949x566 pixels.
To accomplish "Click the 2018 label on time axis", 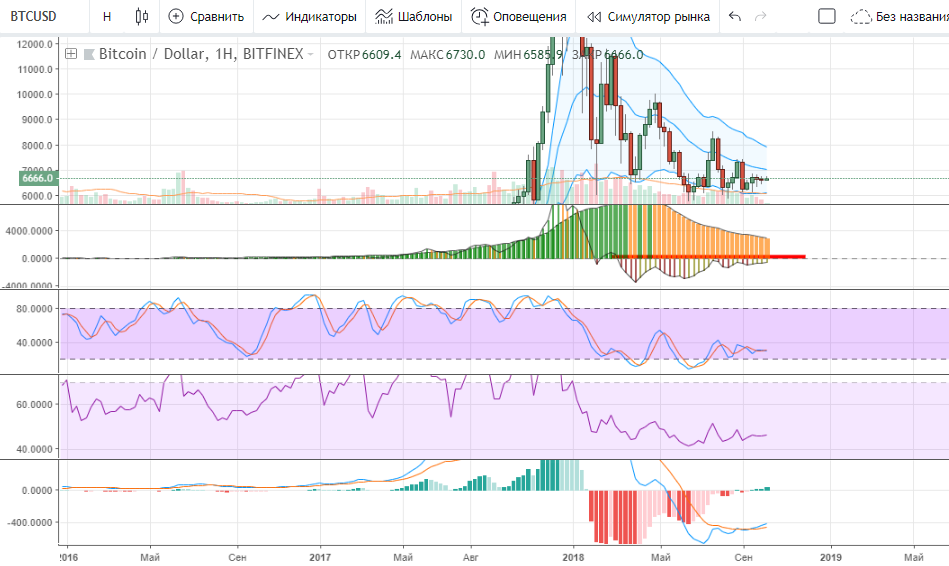I will point(573,554).
